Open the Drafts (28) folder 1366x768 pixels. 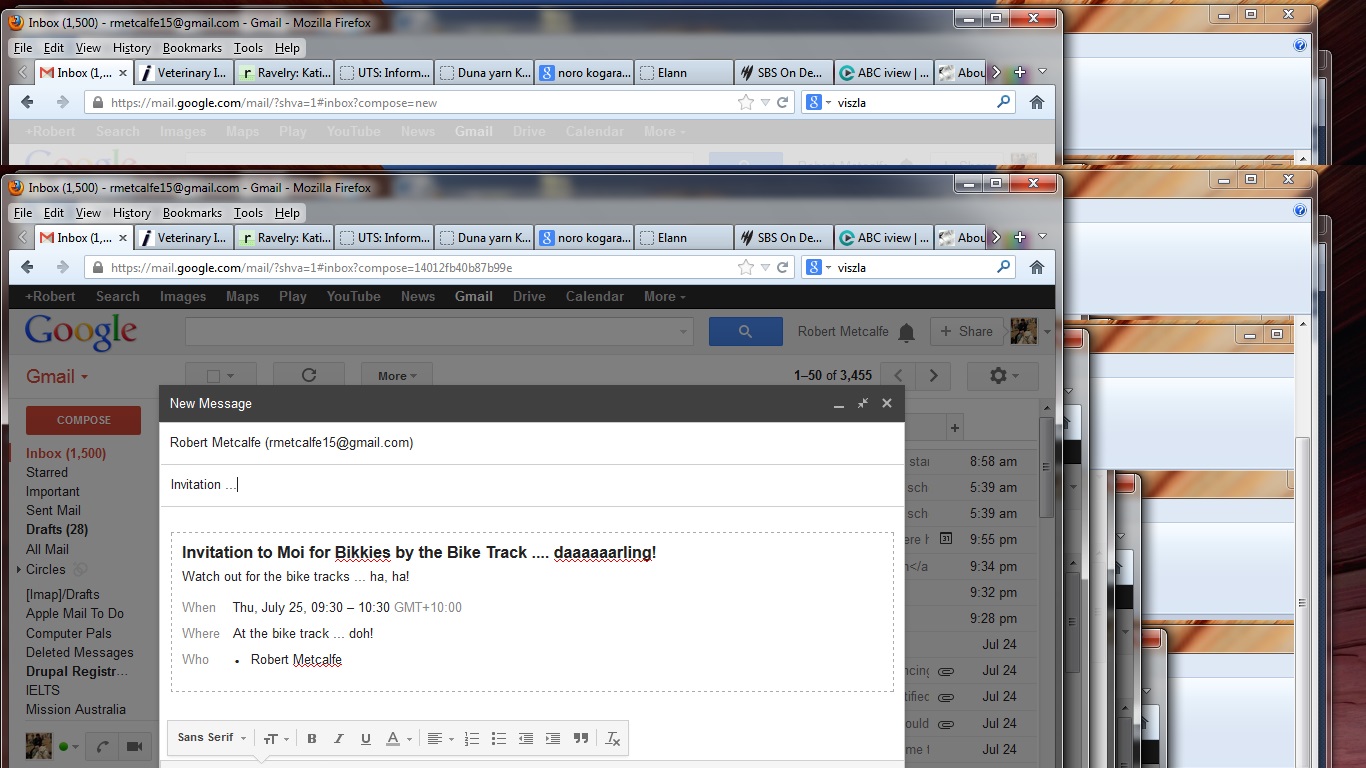click(57, 530)
